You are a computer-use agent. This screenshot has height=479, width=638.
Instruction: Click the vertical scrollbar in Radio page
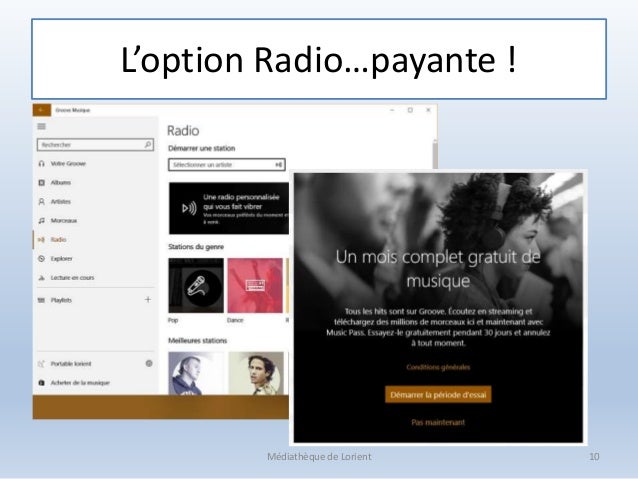point(435,155)
